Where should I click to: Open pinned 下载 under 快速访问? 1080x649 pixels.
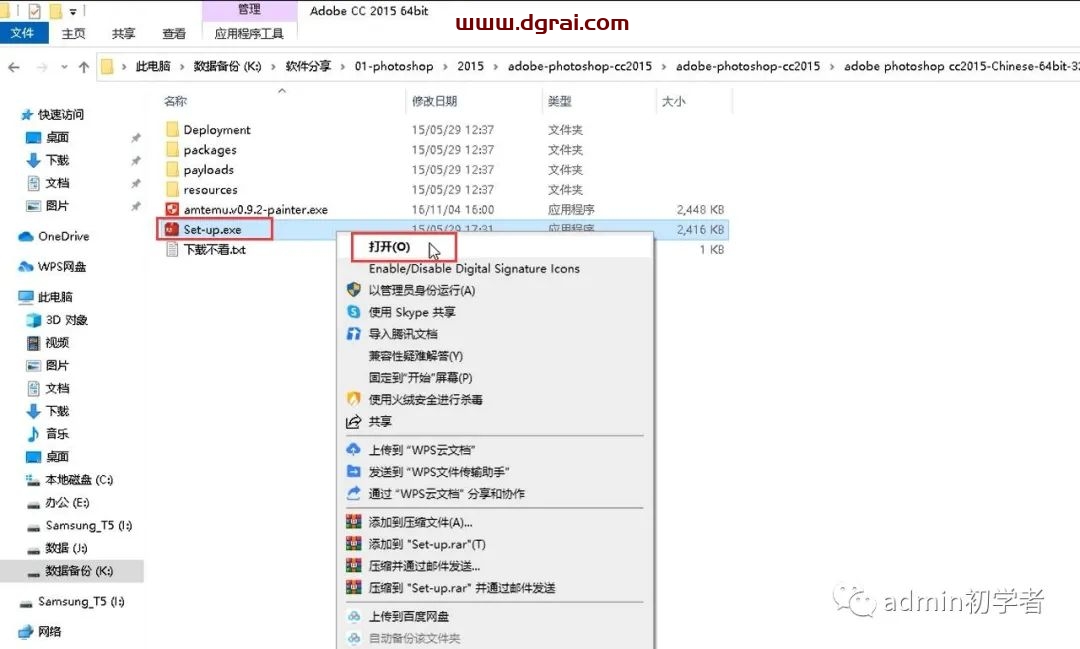point(56,160)
